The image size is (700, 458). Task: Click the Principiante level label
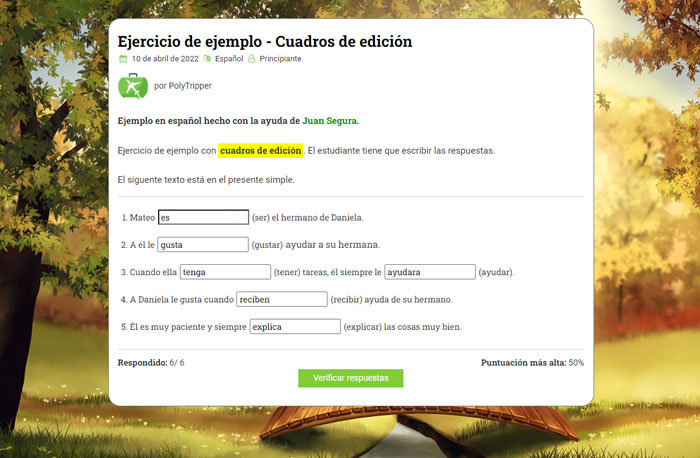point(280,59)
